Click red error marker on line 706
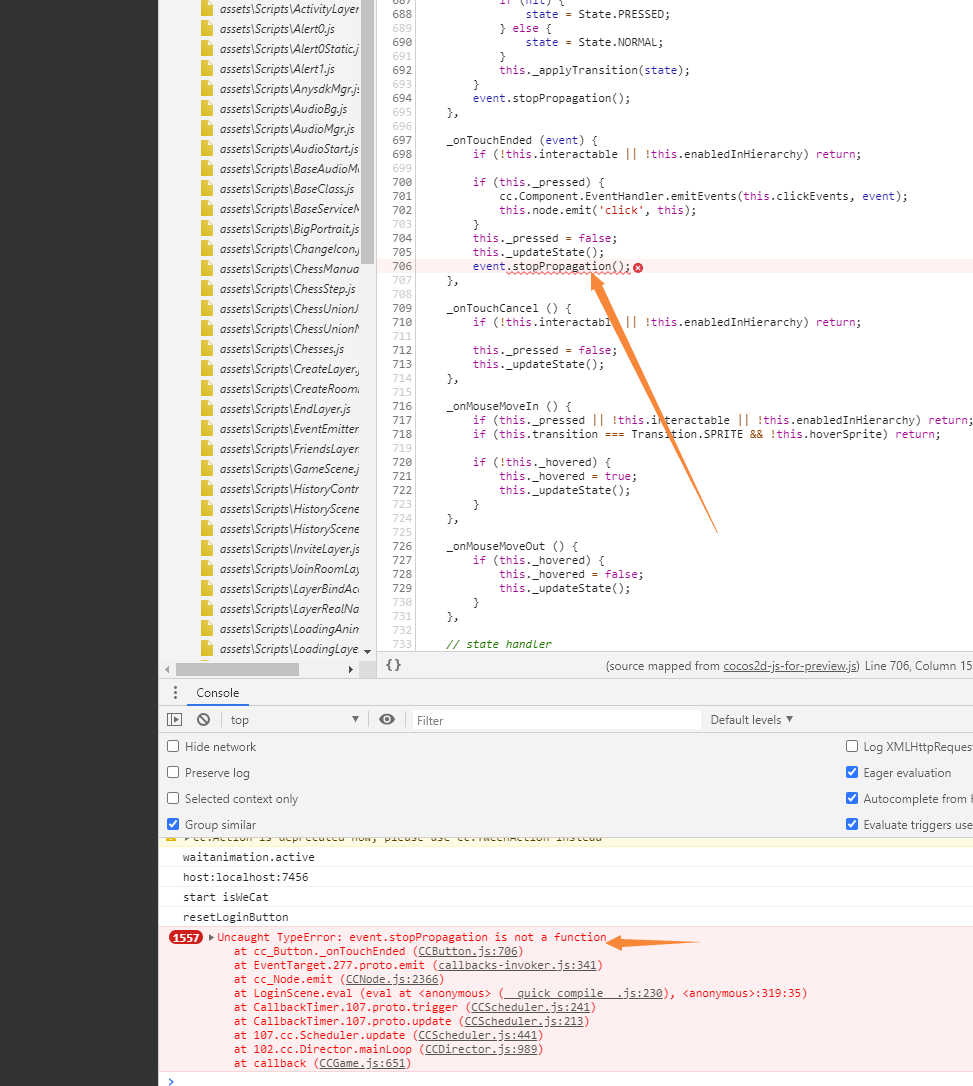Screen dimensions: 973x1086 click(x=638, y=267)
